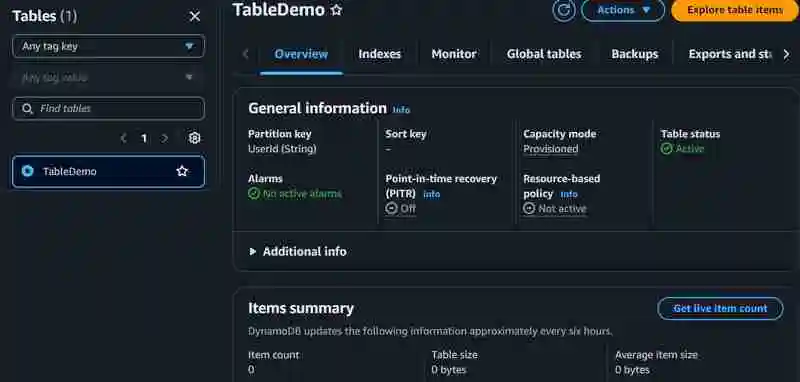Screen dimensions: 800x382
Task: Click the TableDemo table icon in the list
Action: 28,171
